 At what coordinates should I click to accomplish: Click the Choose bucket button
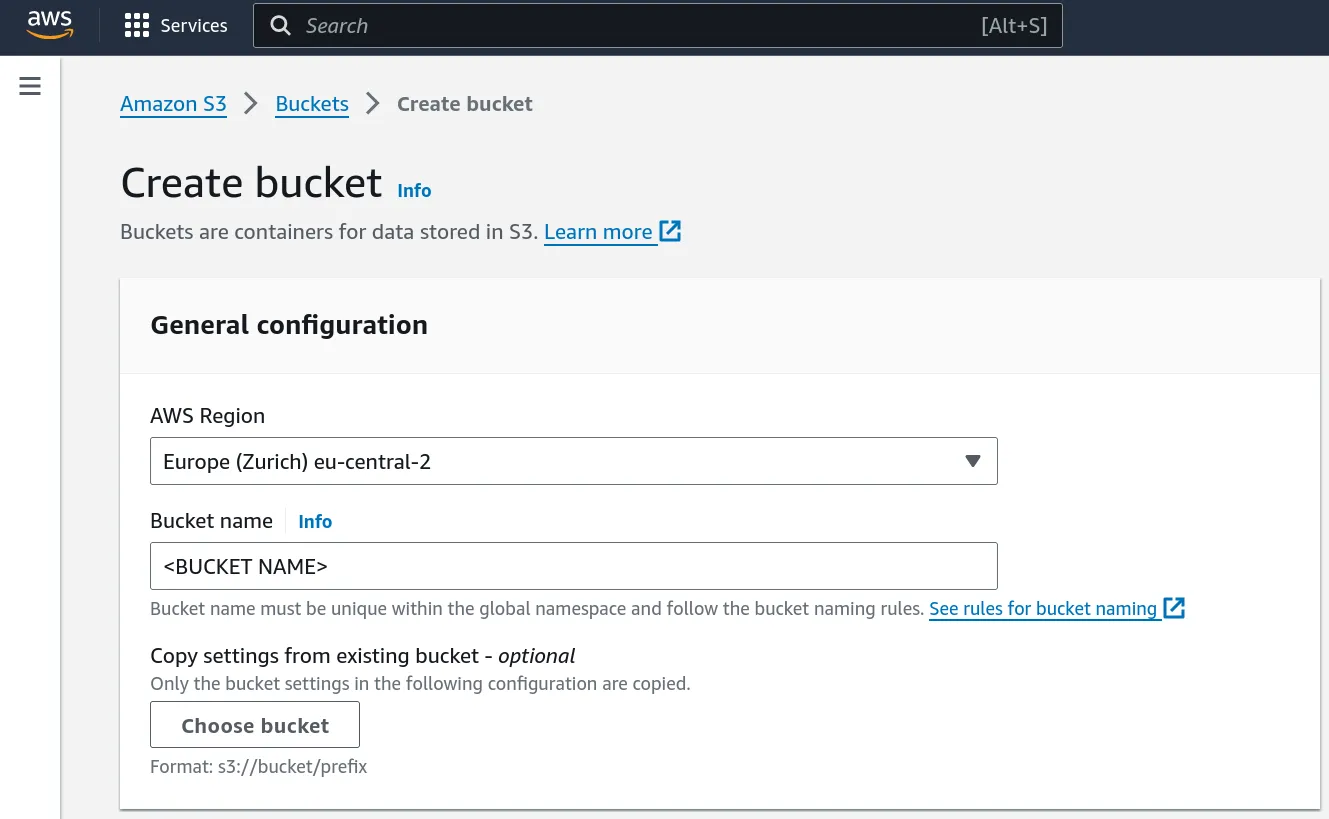click(255, 725)
